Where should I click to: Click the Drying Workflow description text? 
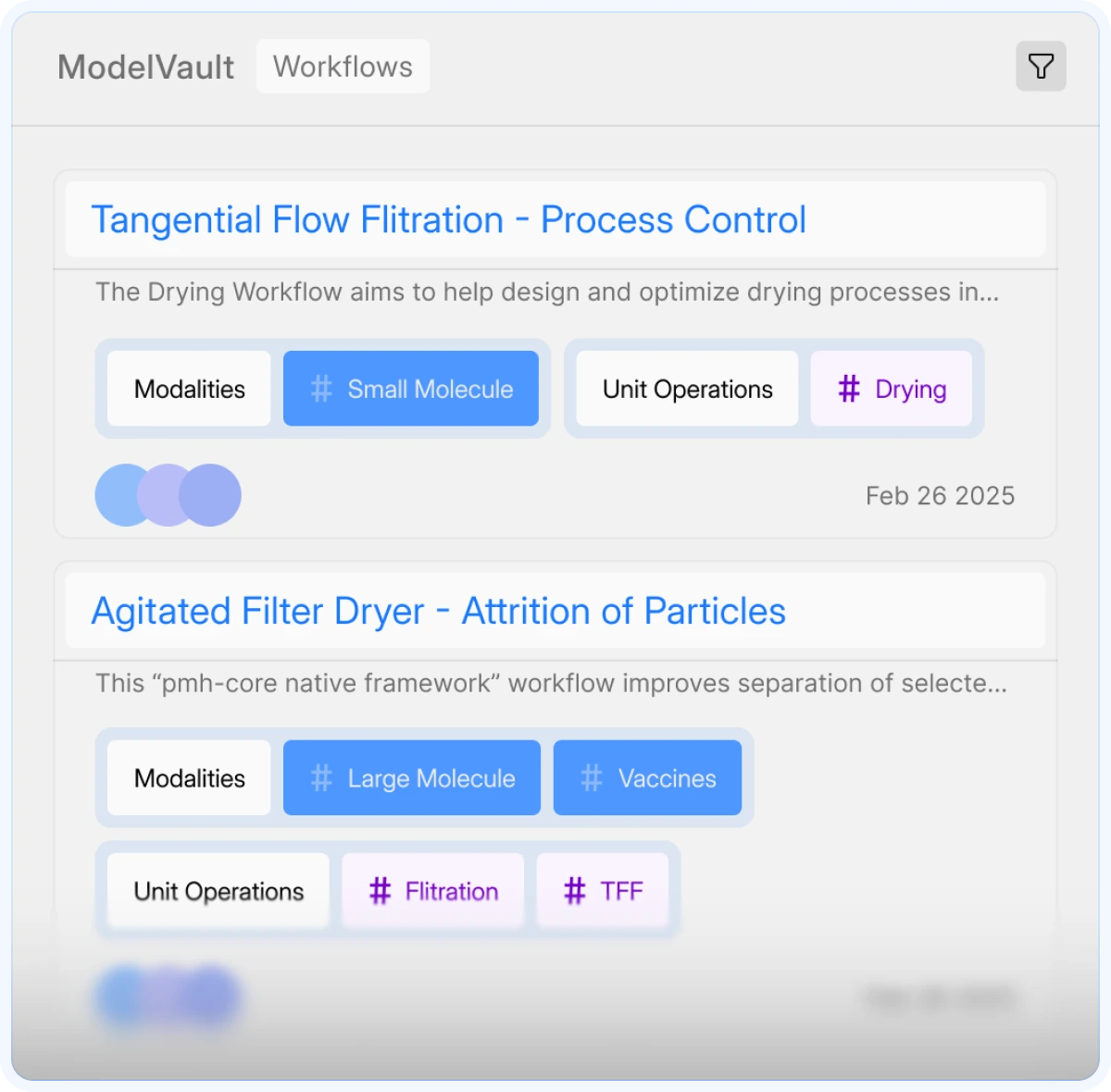(x=546, y=292)
